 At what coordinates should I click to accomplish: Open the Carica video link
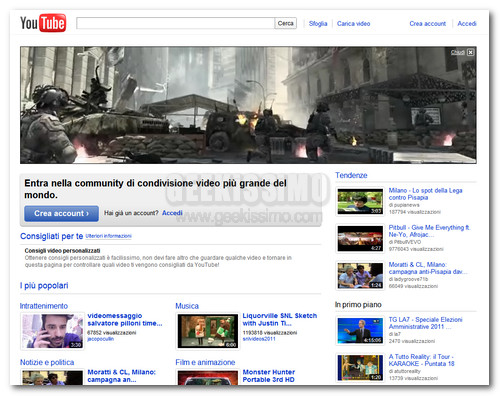(353, 24)
